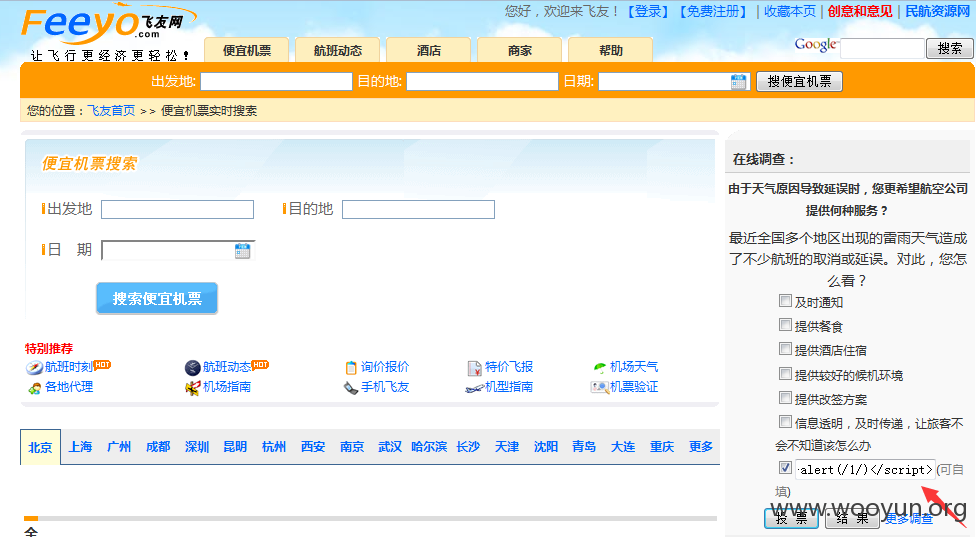
Task: Select the 北京 city tab
Action: [x=40, y=447]
